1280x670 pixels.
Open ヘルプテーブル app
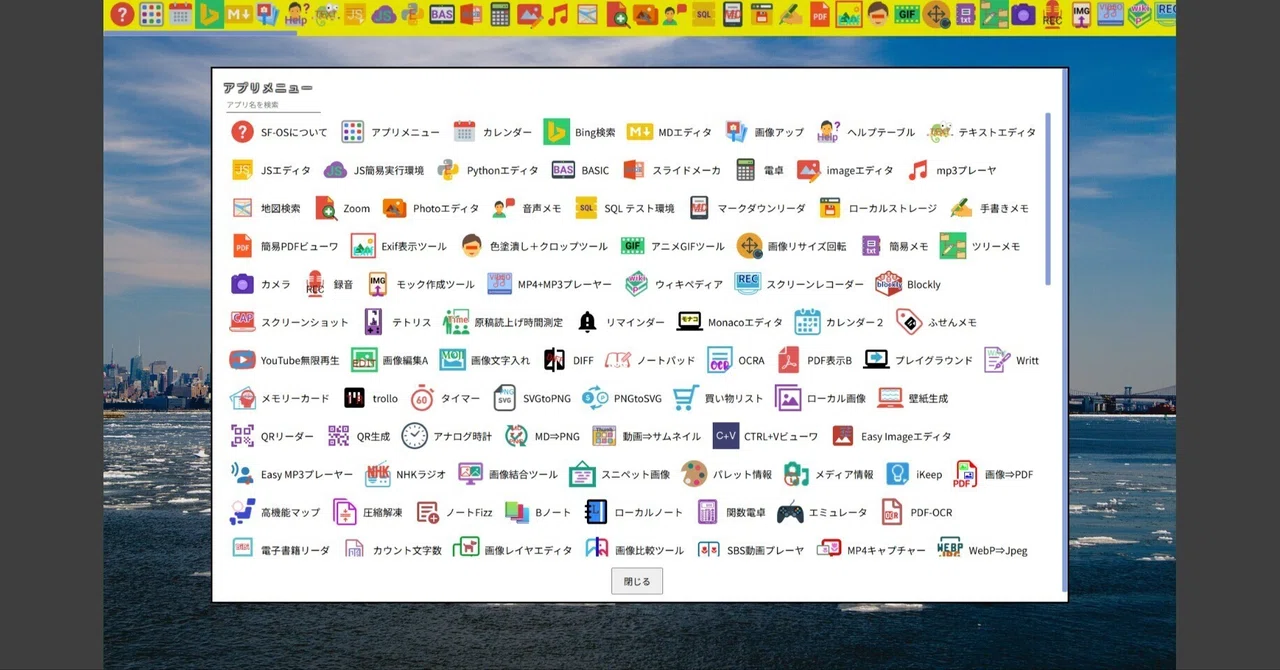(865, 132)
